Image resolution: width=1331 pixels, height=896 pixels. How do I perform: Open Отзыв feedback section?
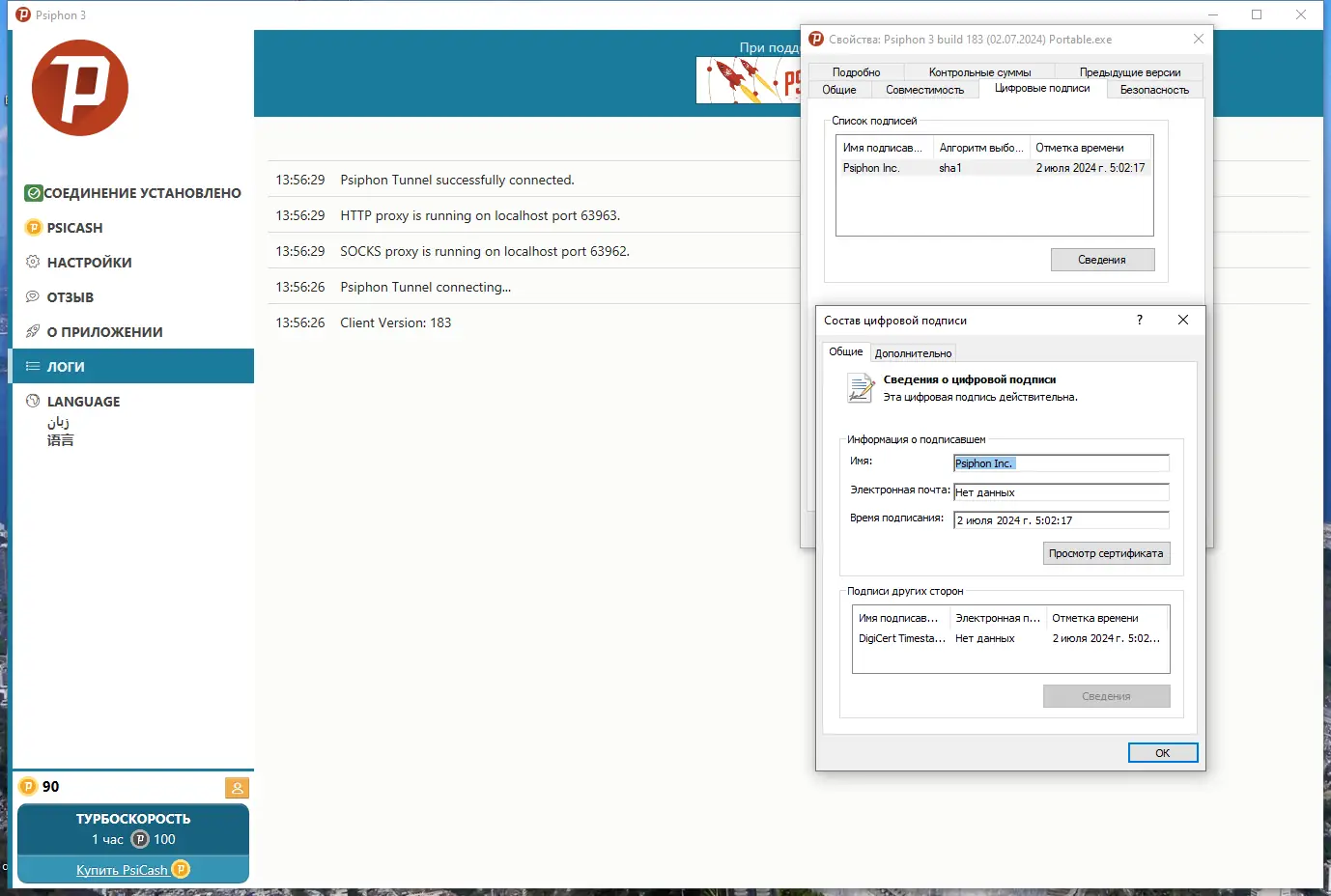pos(133,297)
